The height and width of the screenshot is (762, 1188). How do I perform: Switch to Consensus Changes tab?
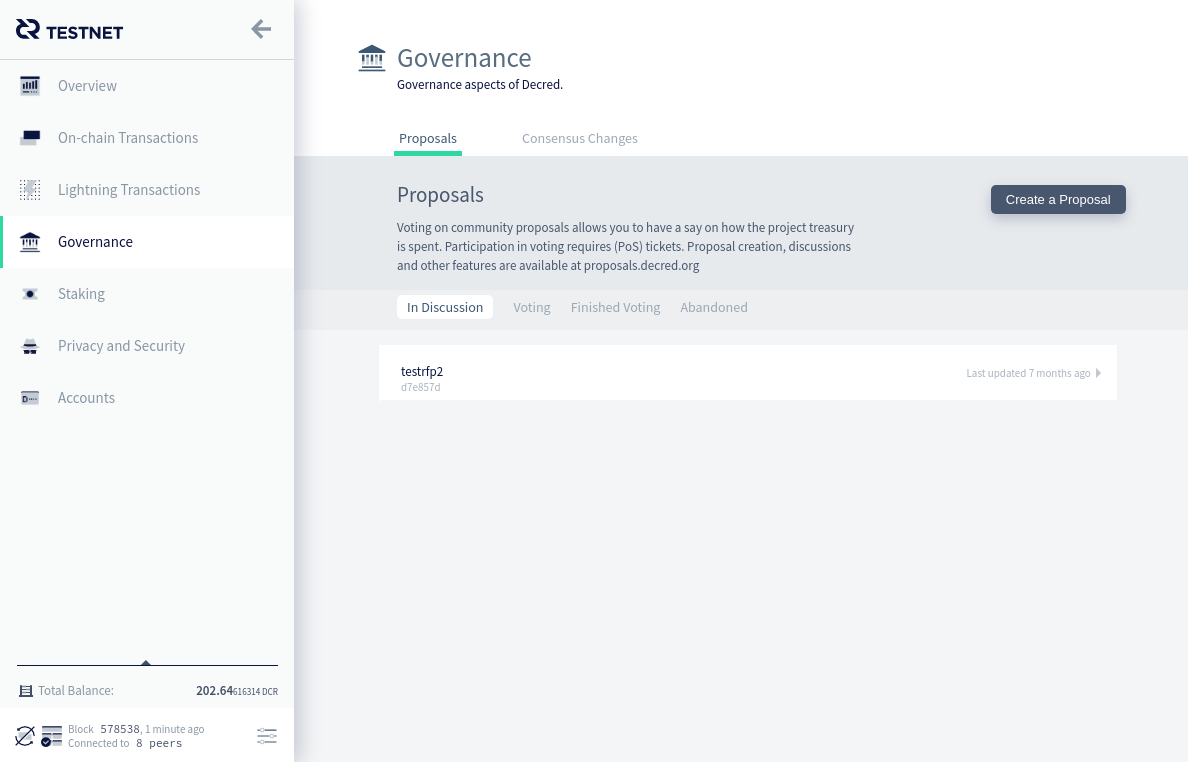click(x=580, y=139)
